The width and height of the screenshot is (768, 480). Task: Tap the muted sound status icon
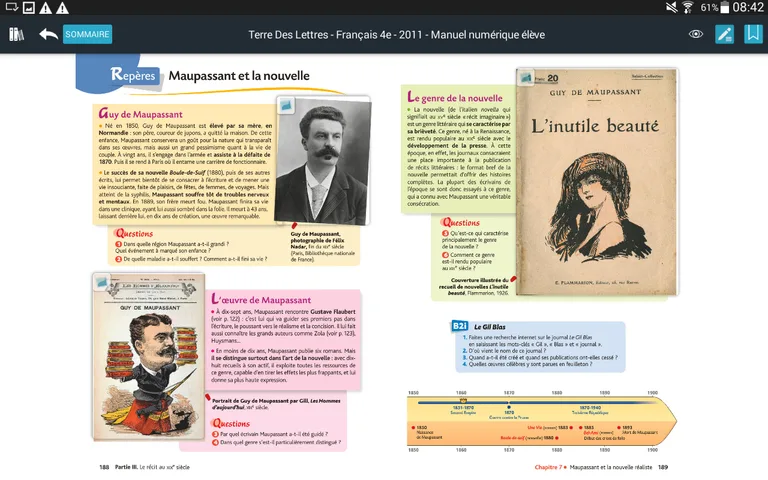point(672,7)
